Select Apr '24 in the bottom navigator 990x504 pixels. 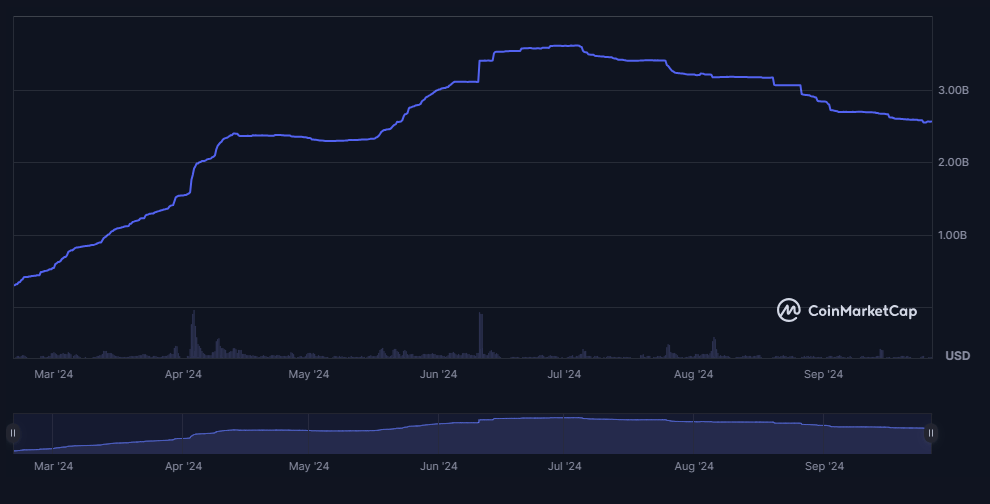coord(183,466)
